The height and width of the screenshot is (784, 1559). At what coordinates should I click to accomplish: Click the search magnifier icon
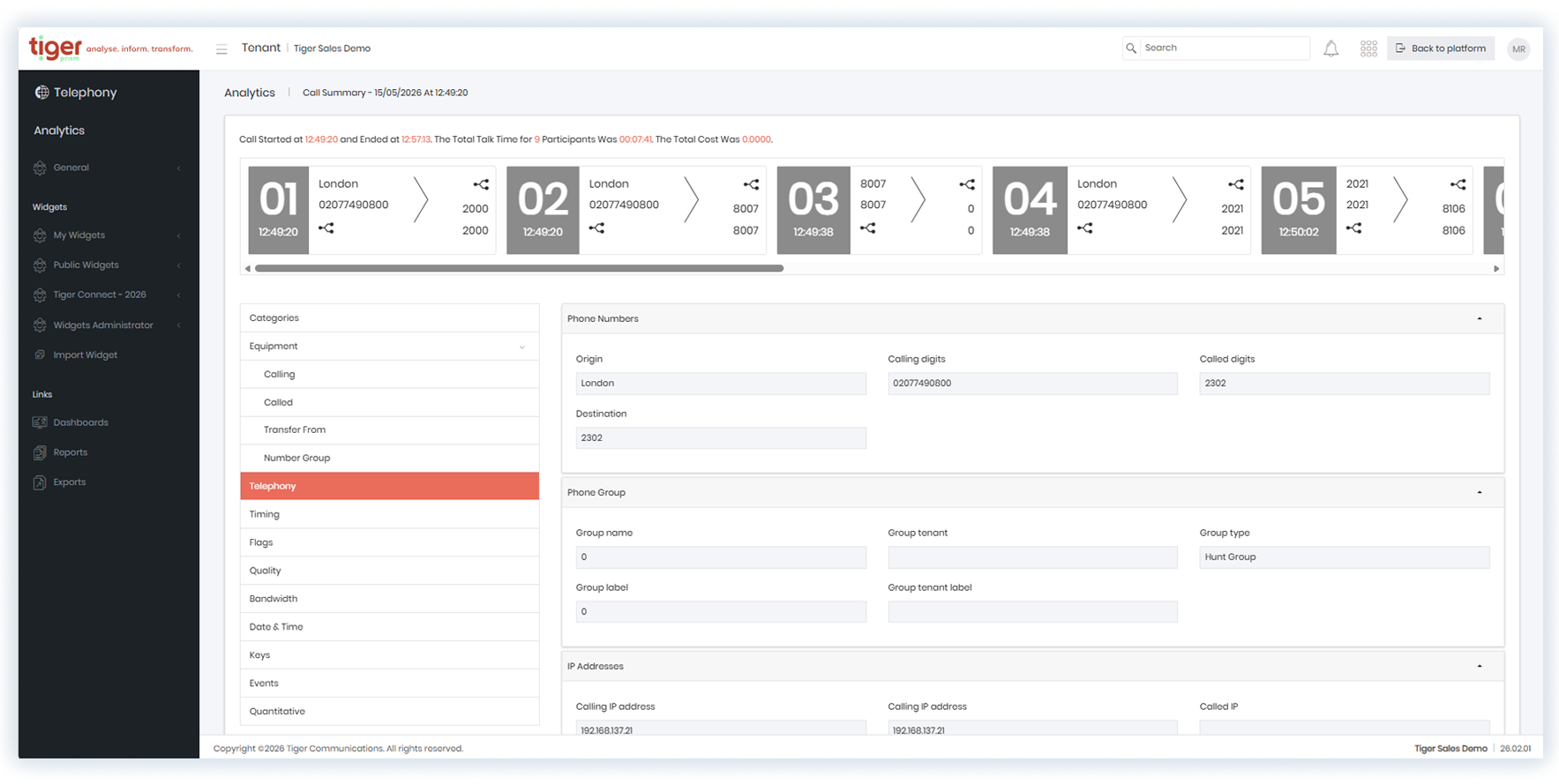coord(1131,49)
